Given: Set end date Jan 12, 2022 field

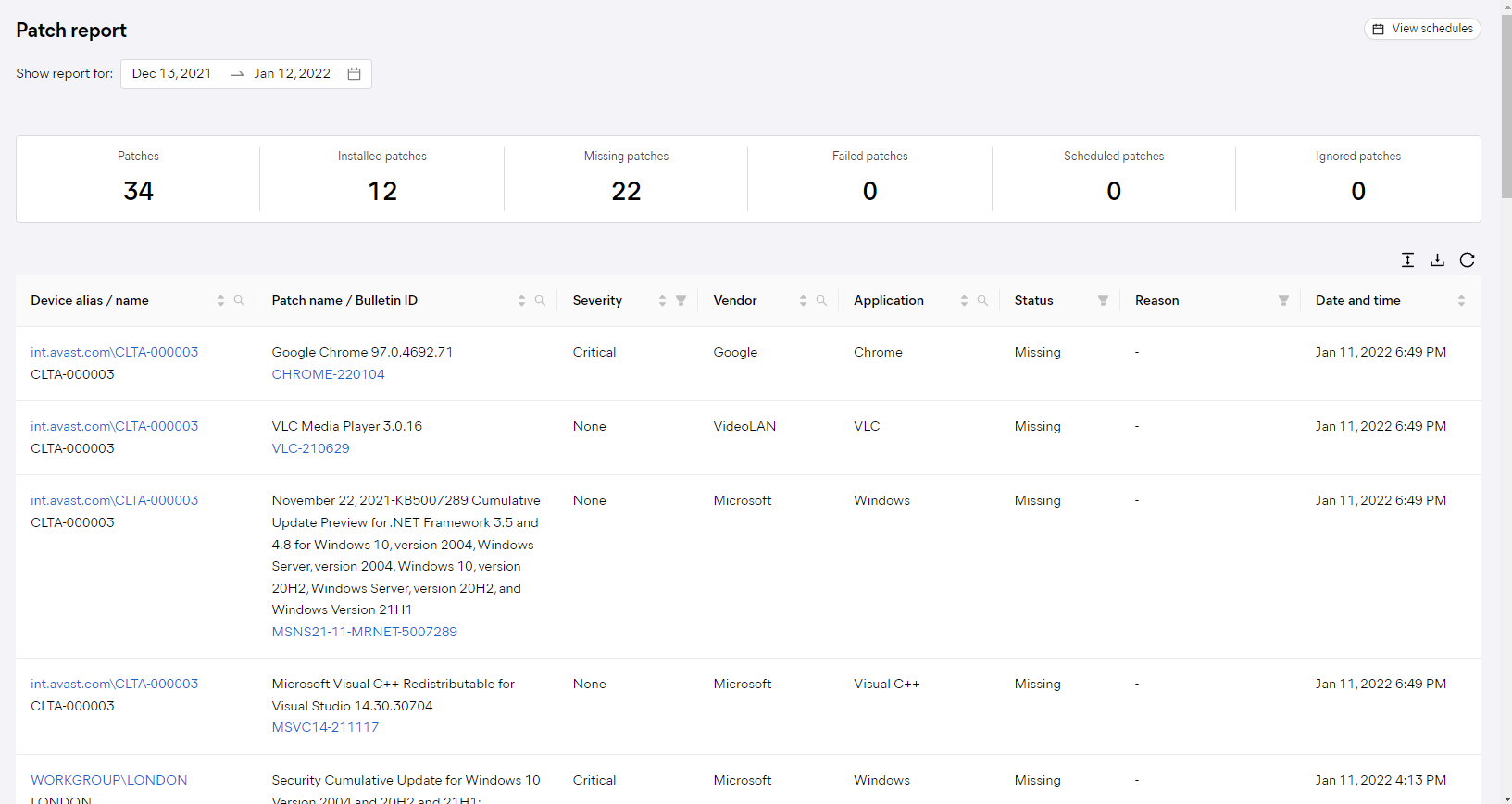Looking at the screenshot, I should click(x=293, y=74).
